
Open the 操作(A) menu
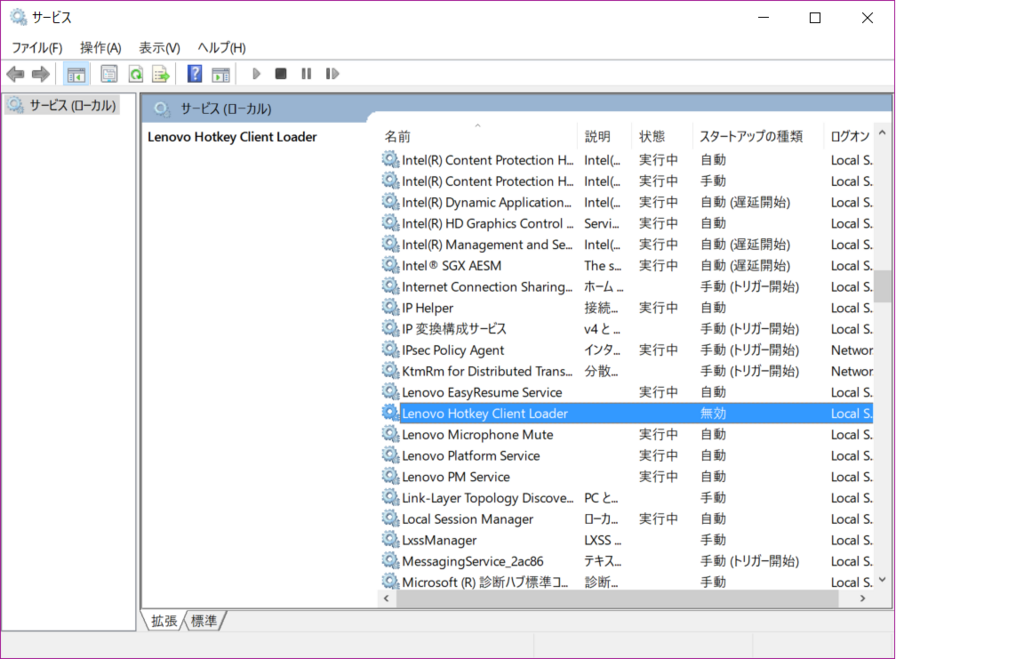coord(101,48)
